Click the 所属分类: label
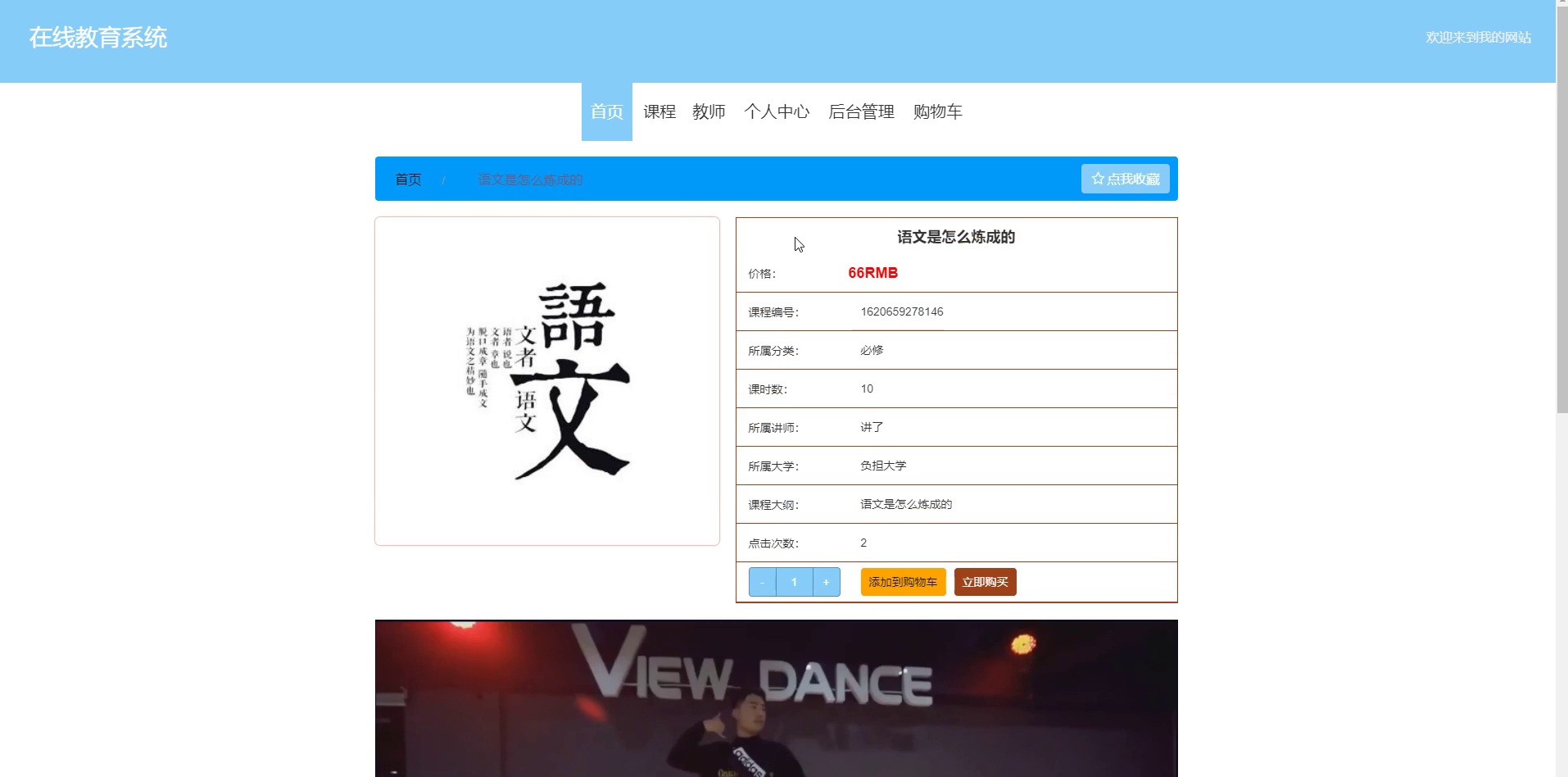 [773, 351]
